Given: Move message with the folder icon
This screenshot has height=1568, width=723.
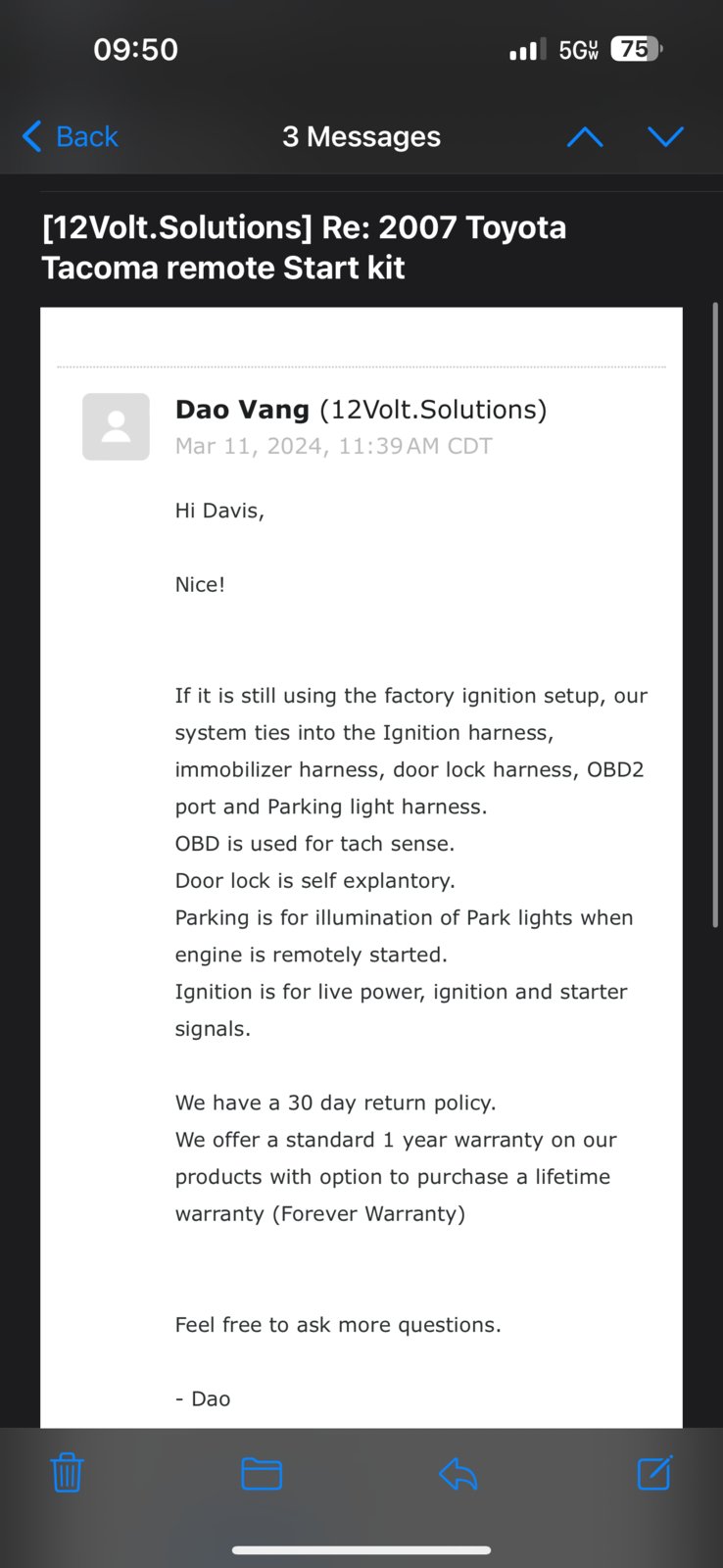Looking at the screenshot, I should 262,1473.
